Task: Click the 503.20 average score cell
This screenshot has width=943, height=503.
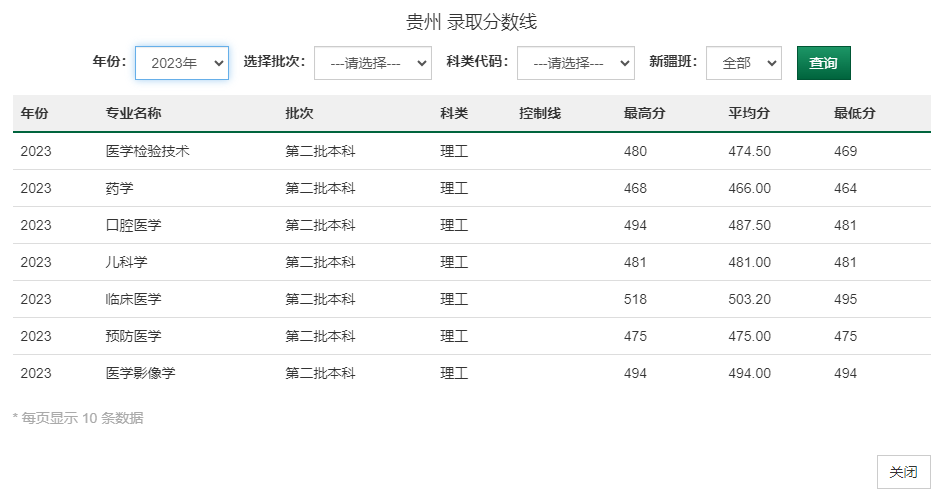Action: (749, 299)
